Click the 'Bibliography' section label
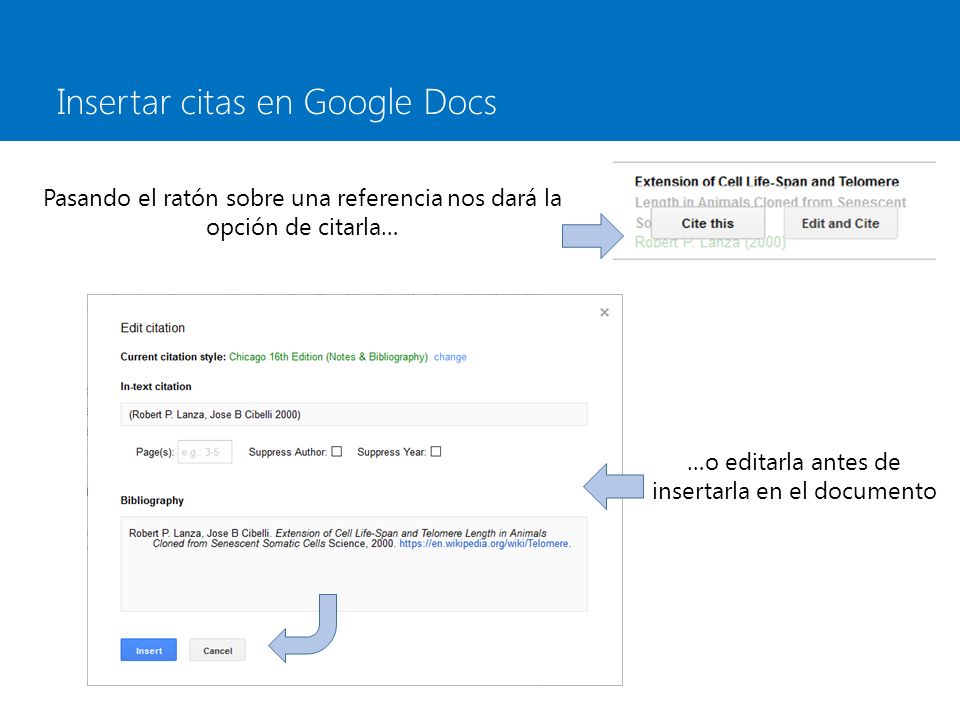The width and height of the screenshot is (960, 720). (152, 501)
